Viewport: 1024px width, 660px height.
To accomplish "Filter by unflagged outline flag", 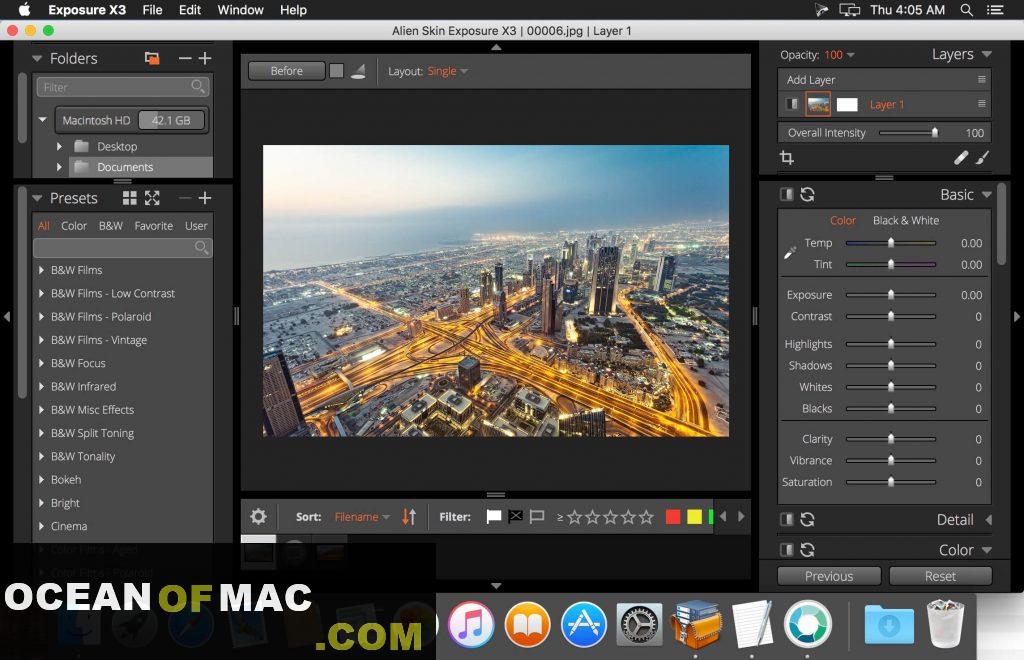I will point(537,516).
